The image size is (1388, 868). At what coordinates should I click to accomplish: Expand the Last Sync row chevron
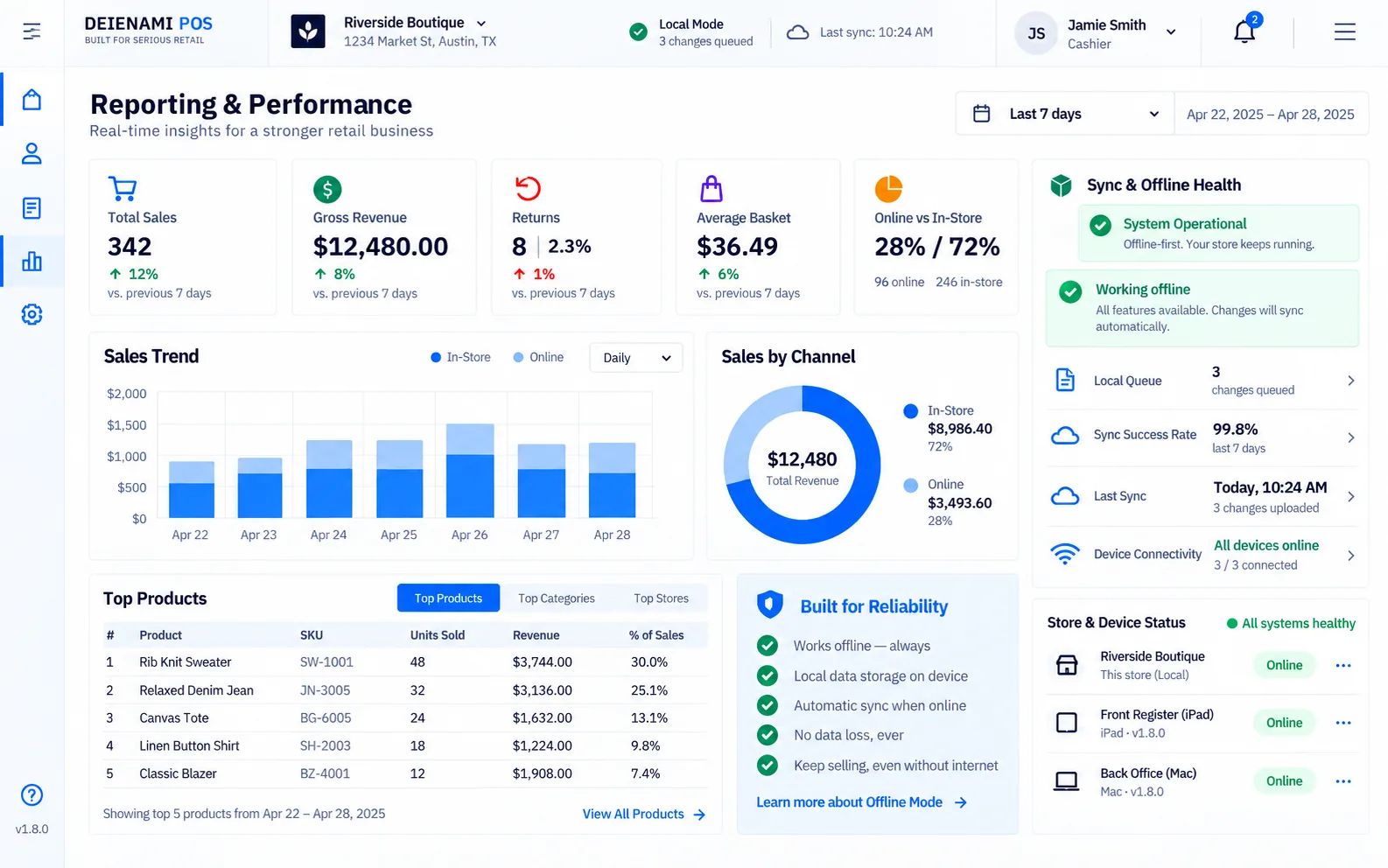pos(1351,496)
